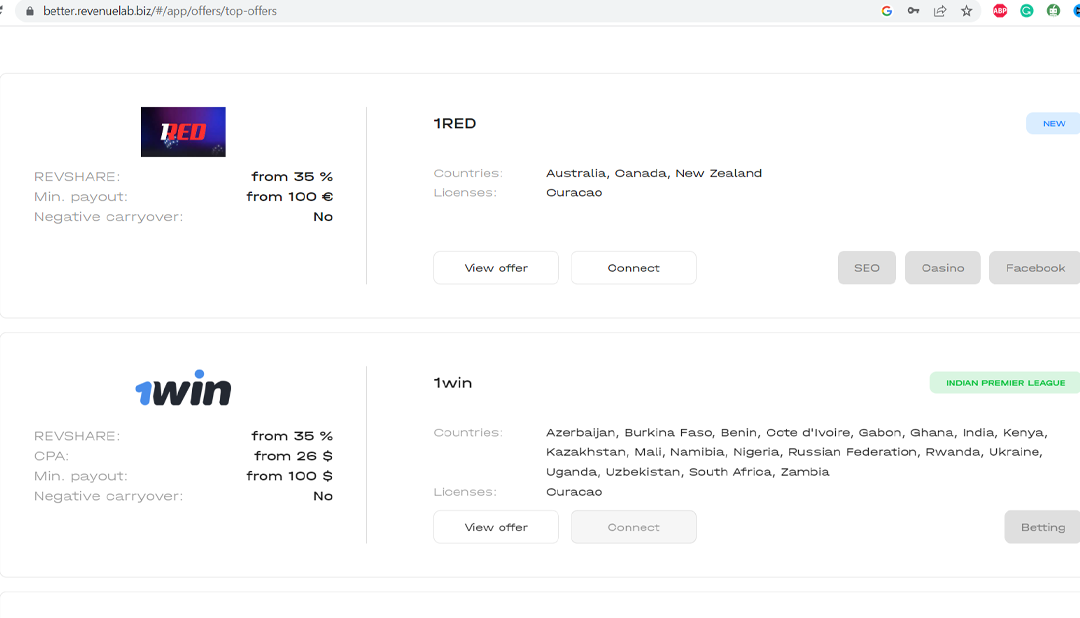Click 1RED REVSHARE 'from 35 %' value

[x=292, y=176]
